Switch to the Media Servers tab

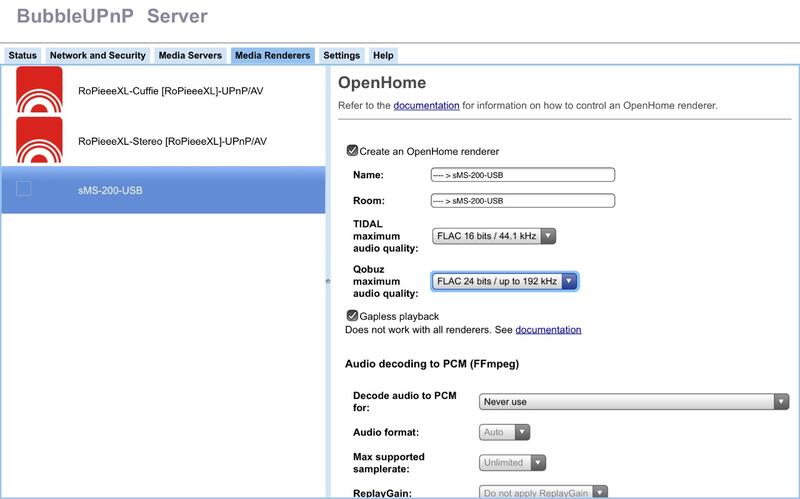click(x=189, y=56)
